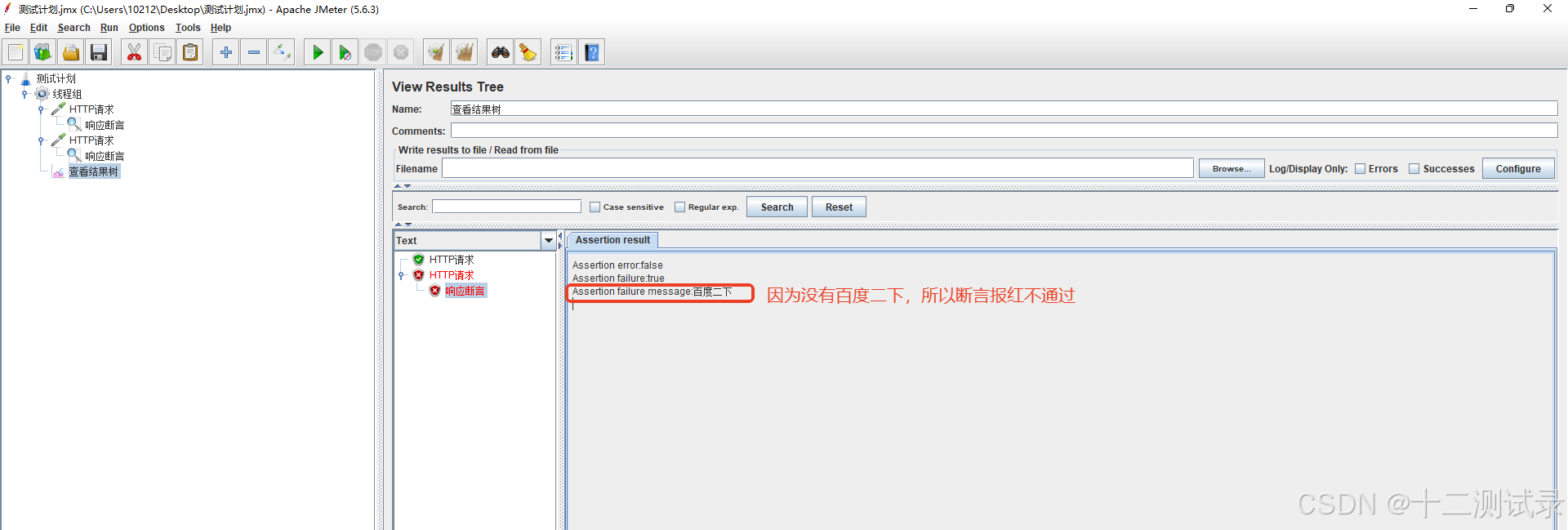Click the Help question mark icon
Viewport: 1568px width, 530px height.
[x=592, y=52]
